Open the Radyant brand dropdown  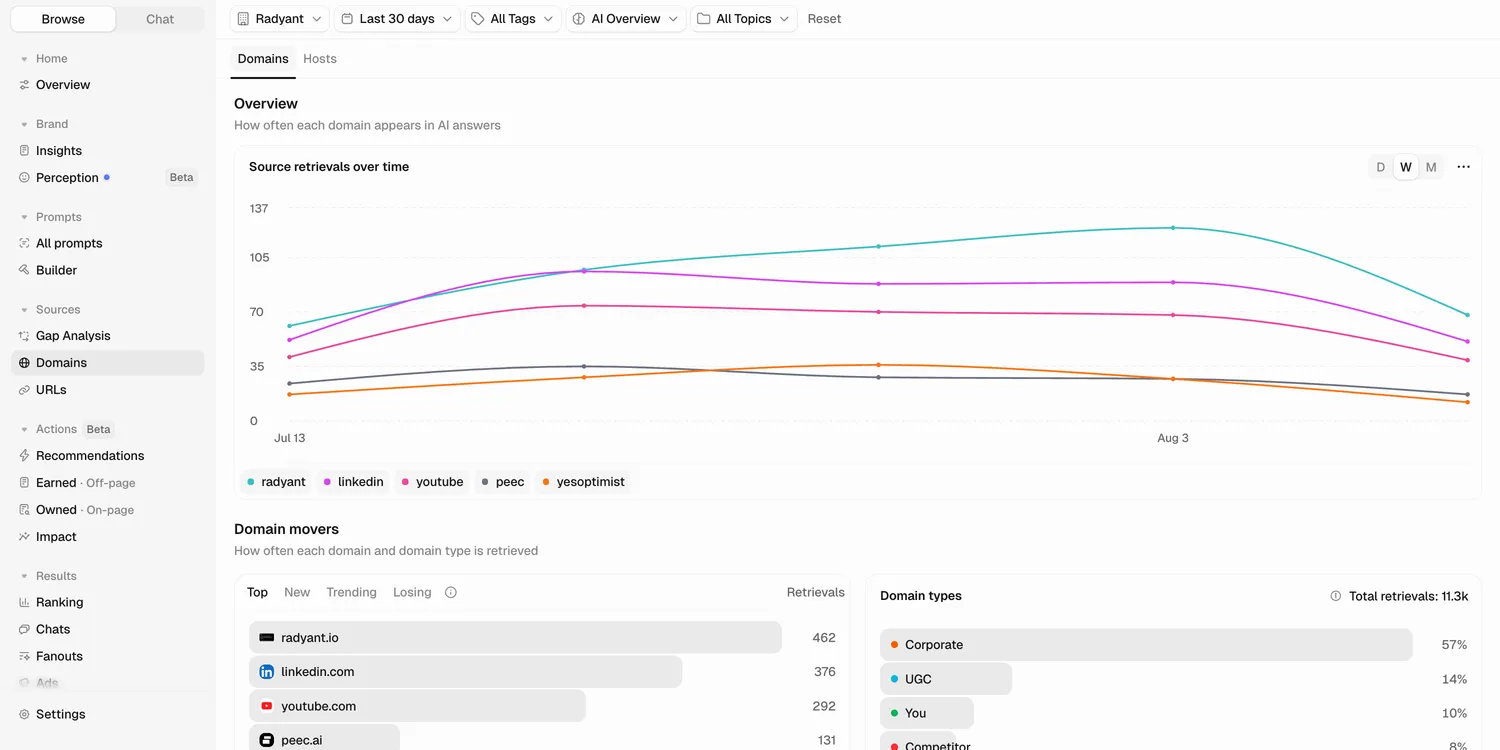pyautogui.click(x=280, y=19)
